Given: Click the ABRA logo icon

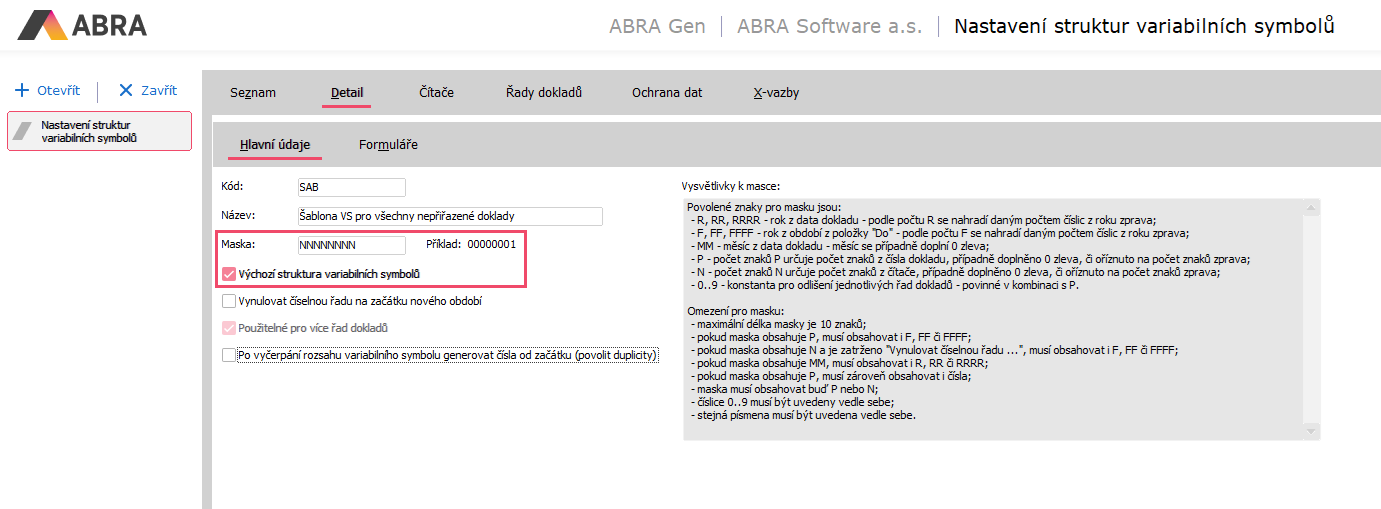Looking at the screenshot, I should coord(42,25).
